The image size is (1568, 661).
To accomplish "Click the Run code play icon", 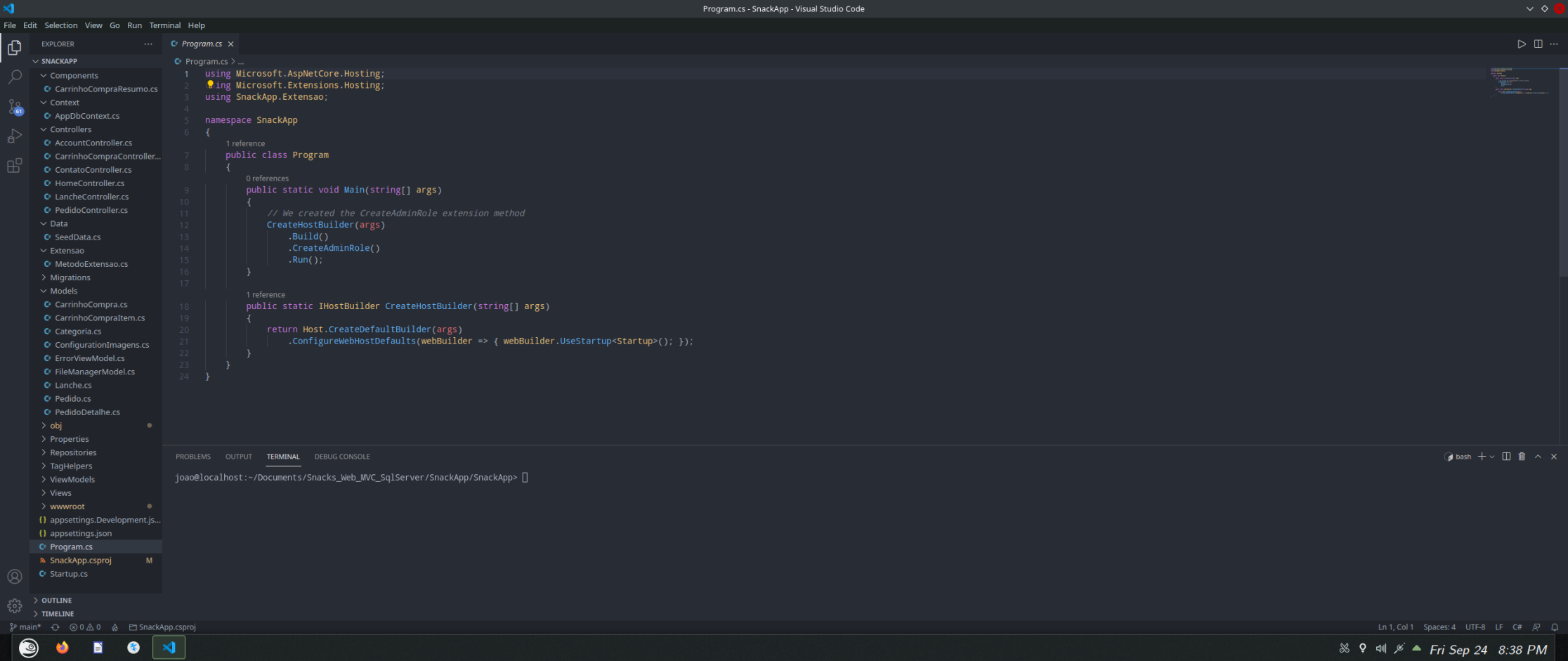I will click(1522, 44).
